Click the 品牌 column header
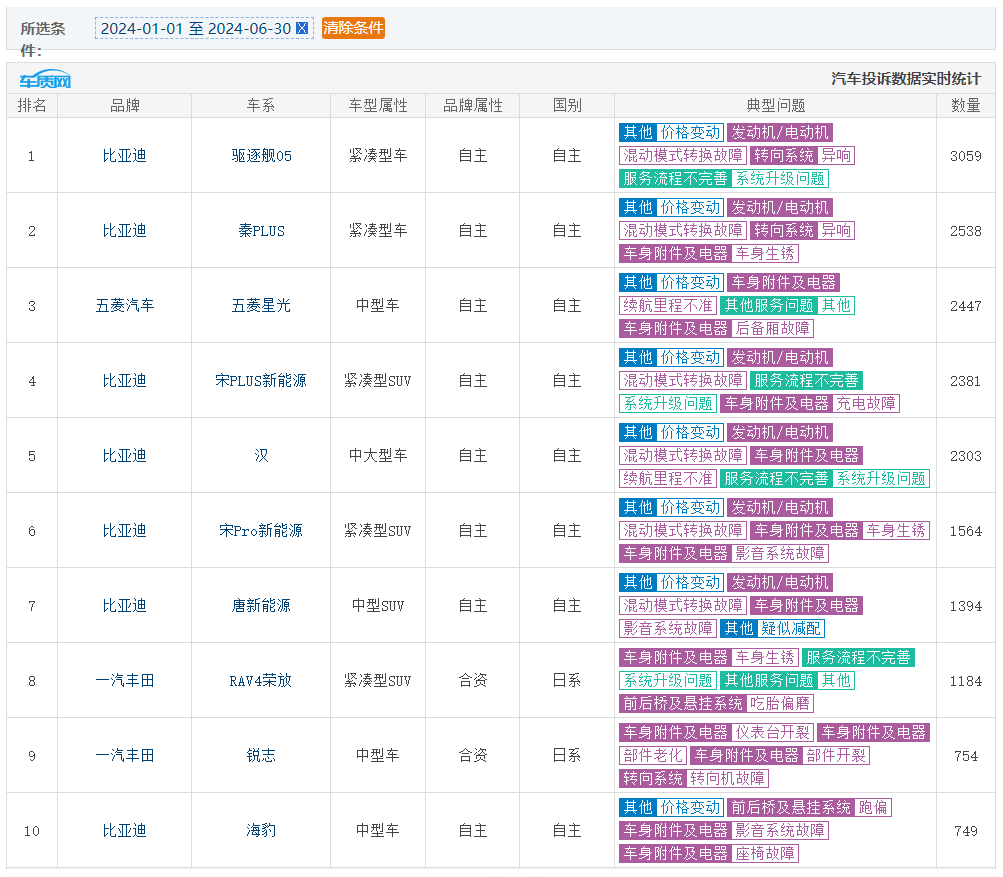This screenshot has height=877, width=1003. coord(125,106)
